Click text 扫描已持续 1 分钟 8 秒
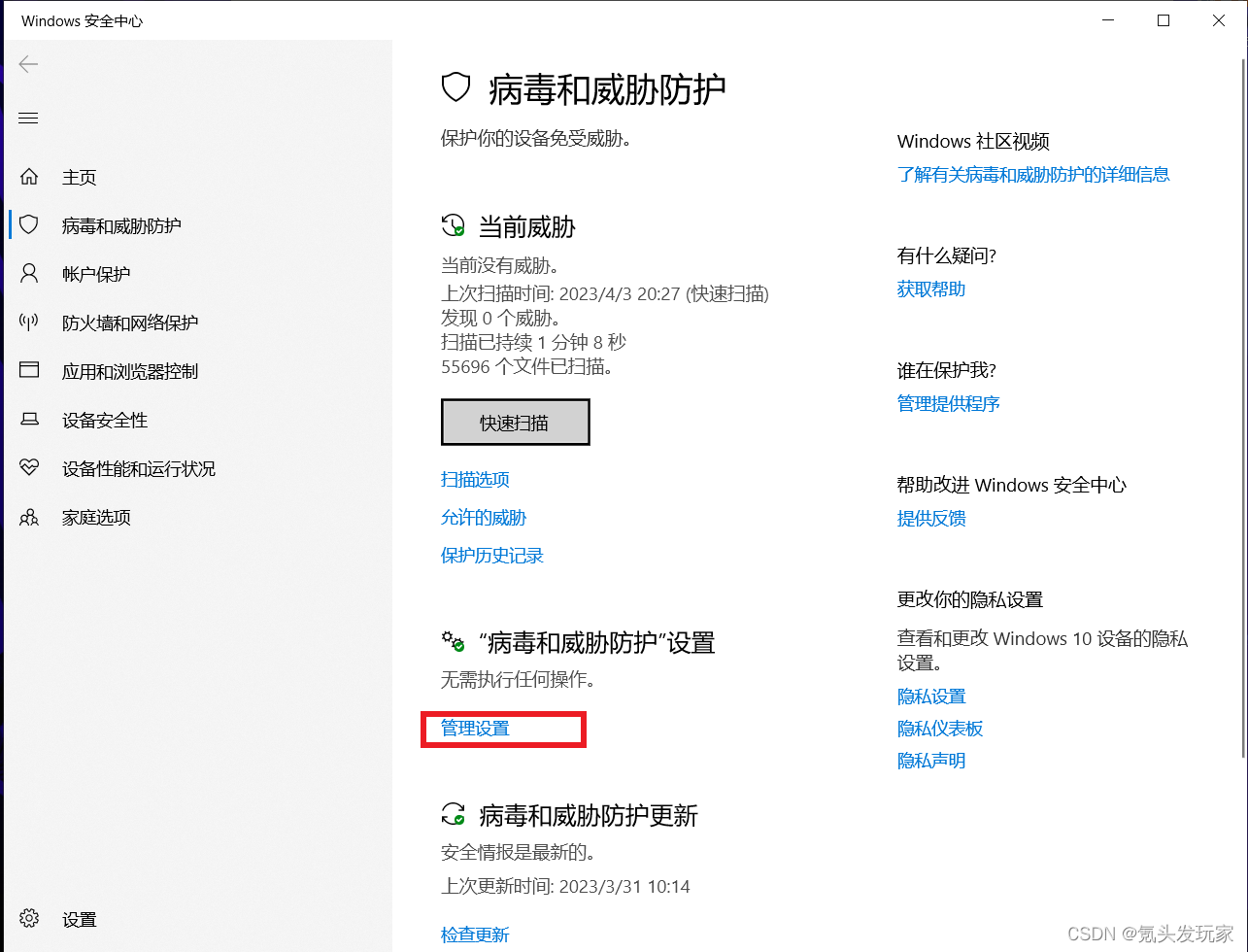 [533, 343]
